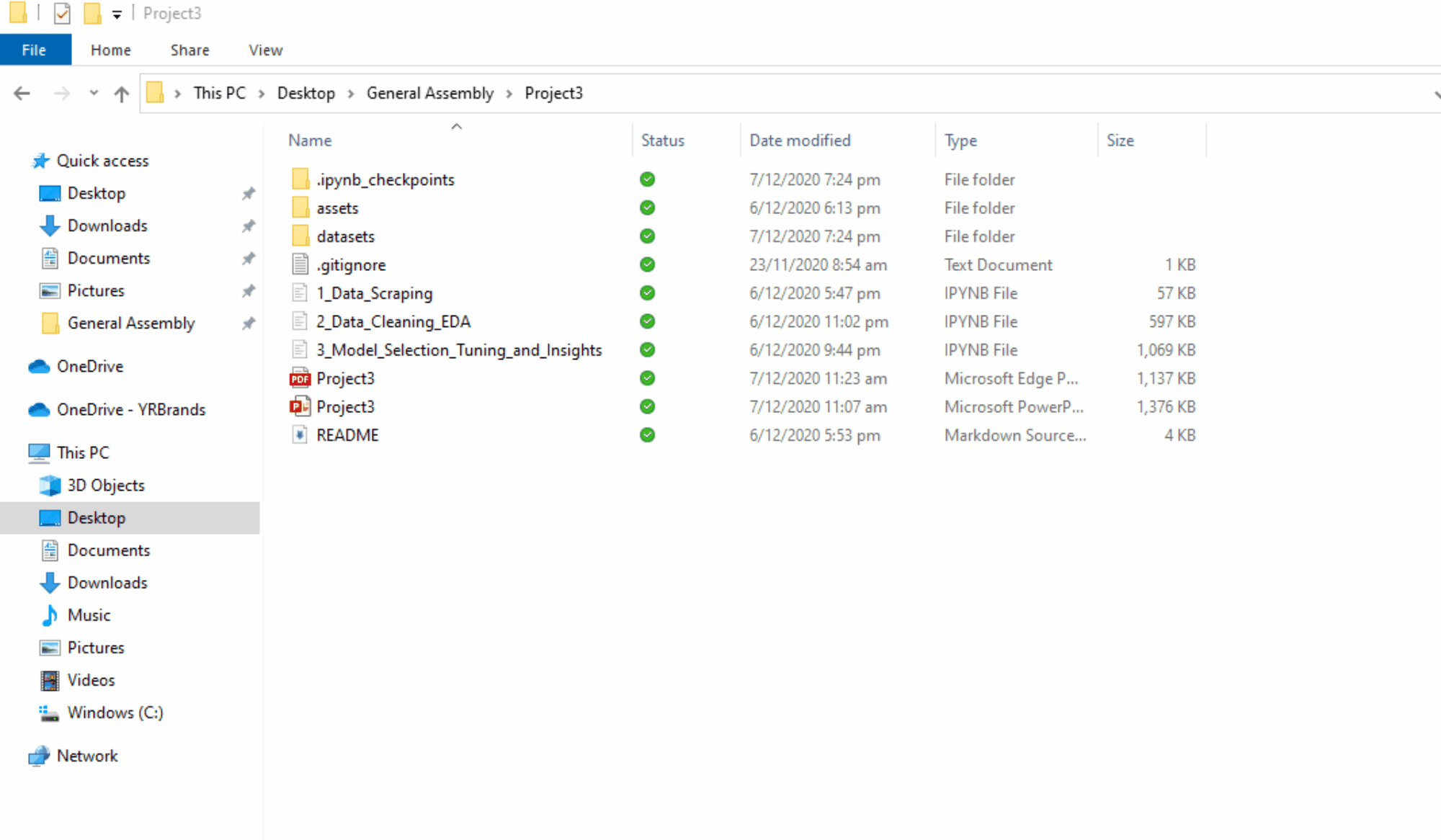Open the Project3 PowerPoint file icon
The image size is (1441, 840).
300,407
